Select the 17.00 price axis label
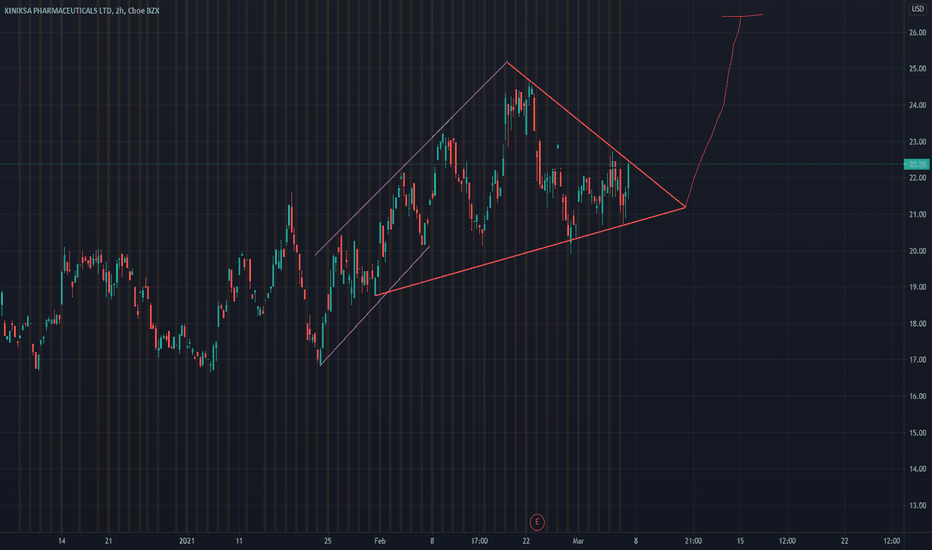 click(x=917, y=360)
